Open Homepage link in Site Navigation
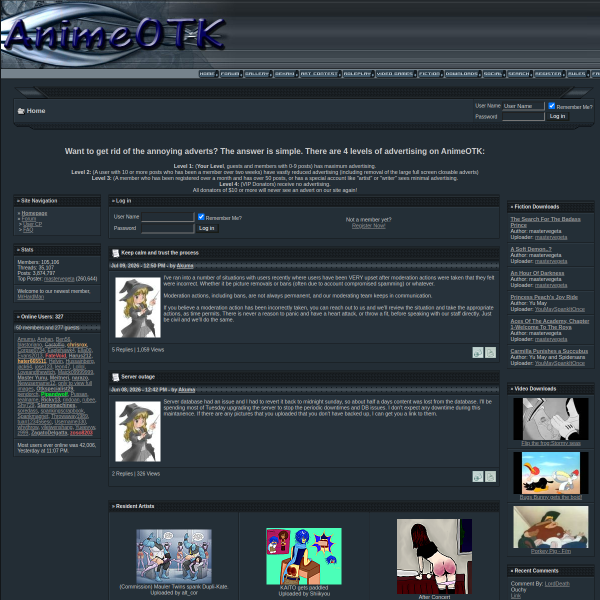 pos(34,213)
